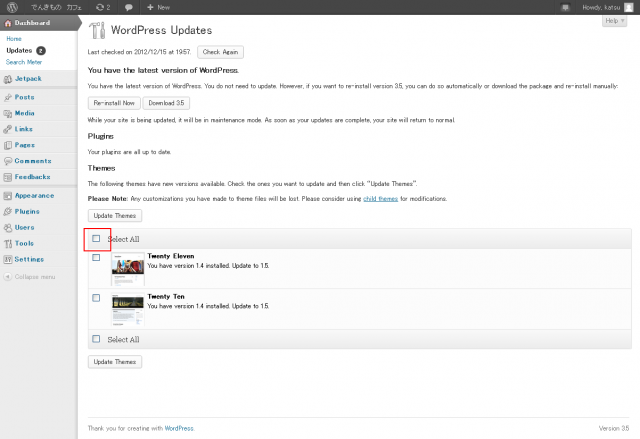Open the updates counter icon in admin bar
This screenshot has height=439, width=640.
(x=100, y=7)
